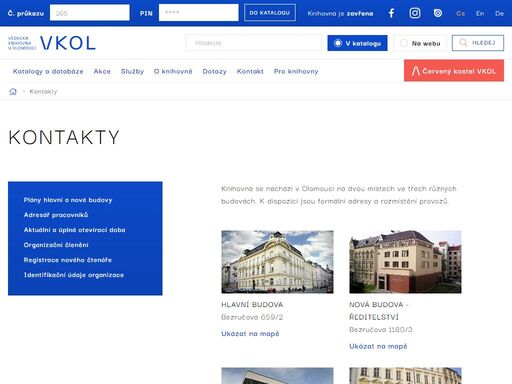
Task: Show Nová budova on map link
Action: click(378, 346)
